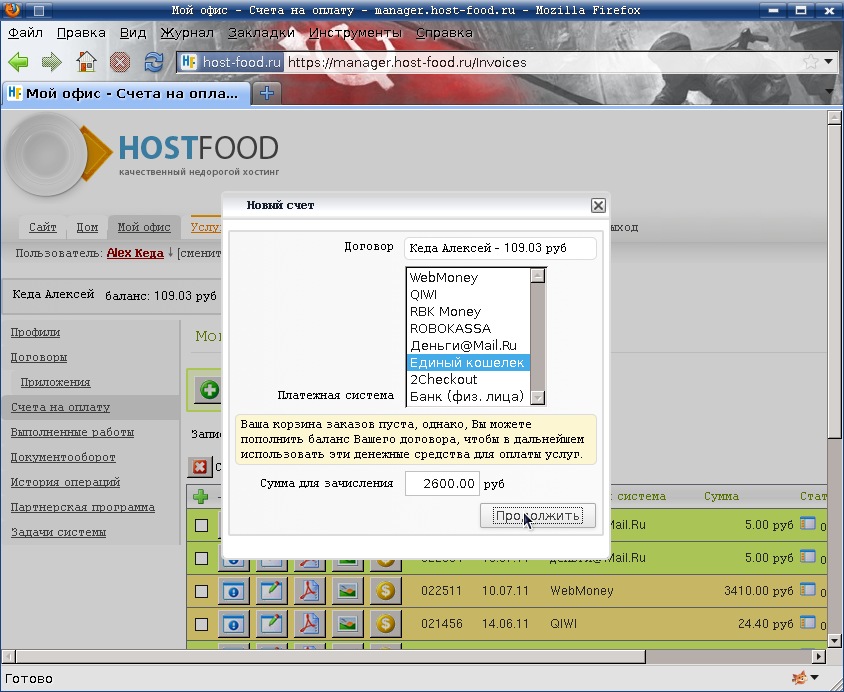The image size is (844, 692).
Task: Click the green plus add-invoice button
Action: (x=209, y=390)
